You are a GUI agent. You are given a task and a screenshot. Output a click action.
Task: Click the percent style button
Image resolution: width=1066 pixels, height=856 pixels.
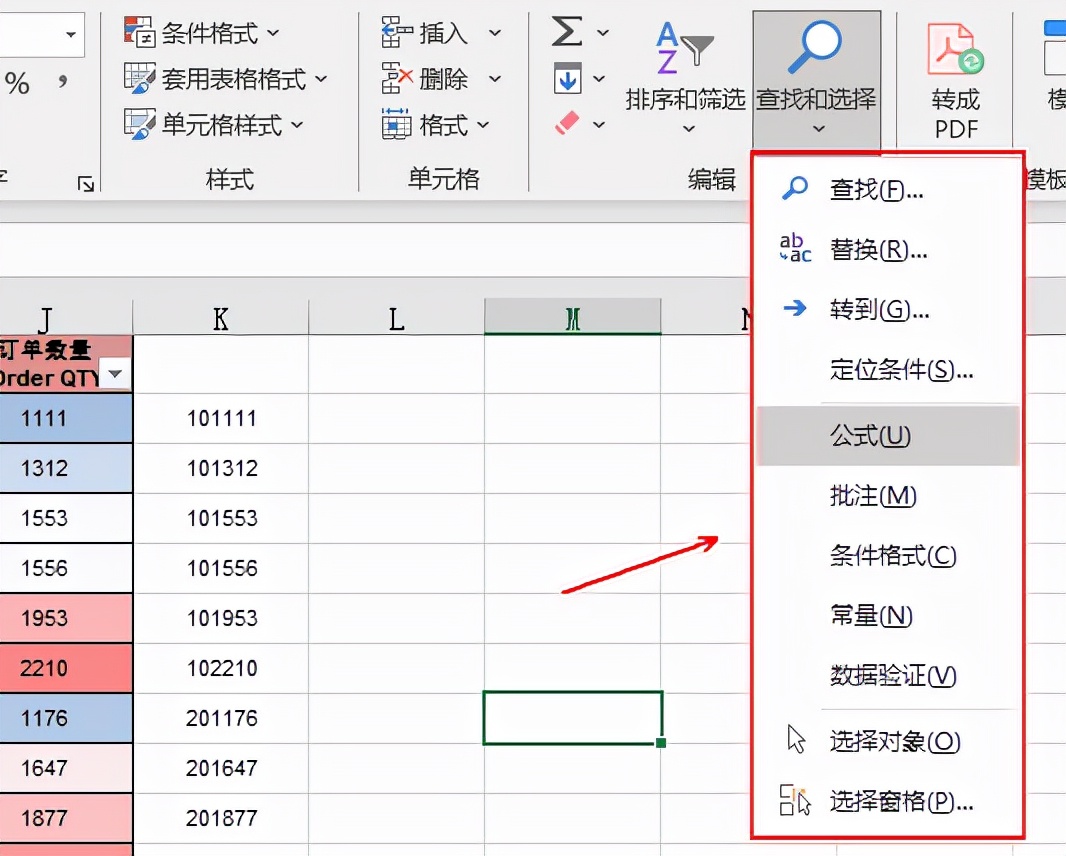17,83
